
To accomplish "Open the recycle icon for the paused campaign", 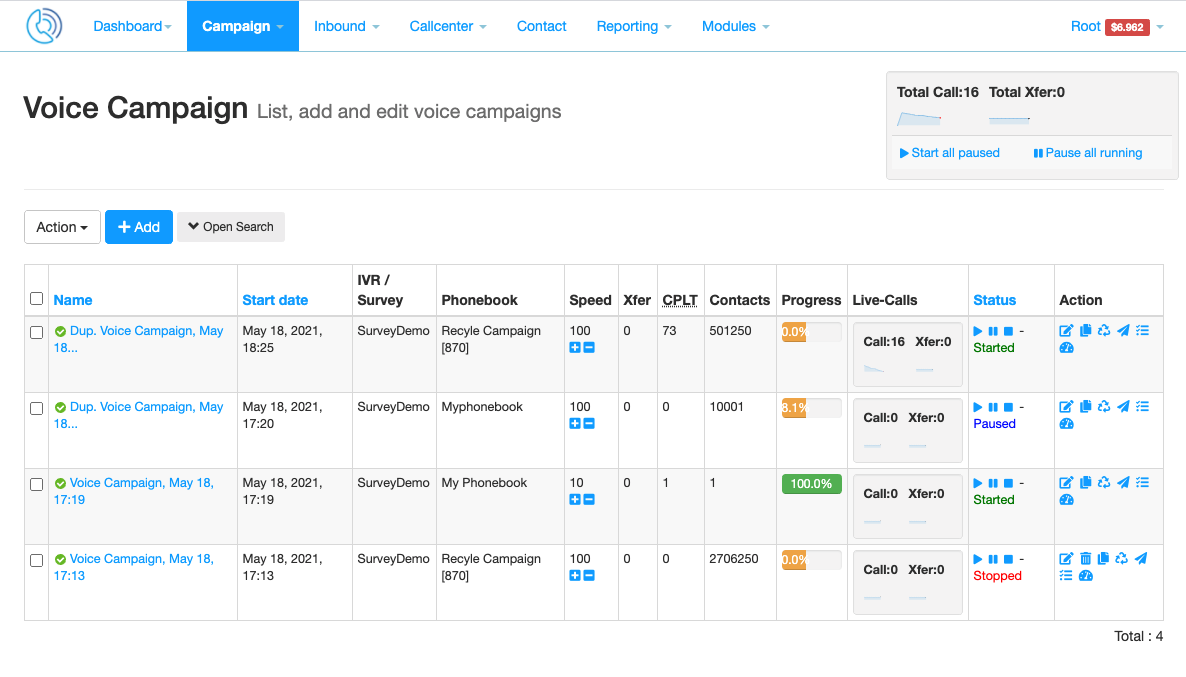I will 1104,406.
